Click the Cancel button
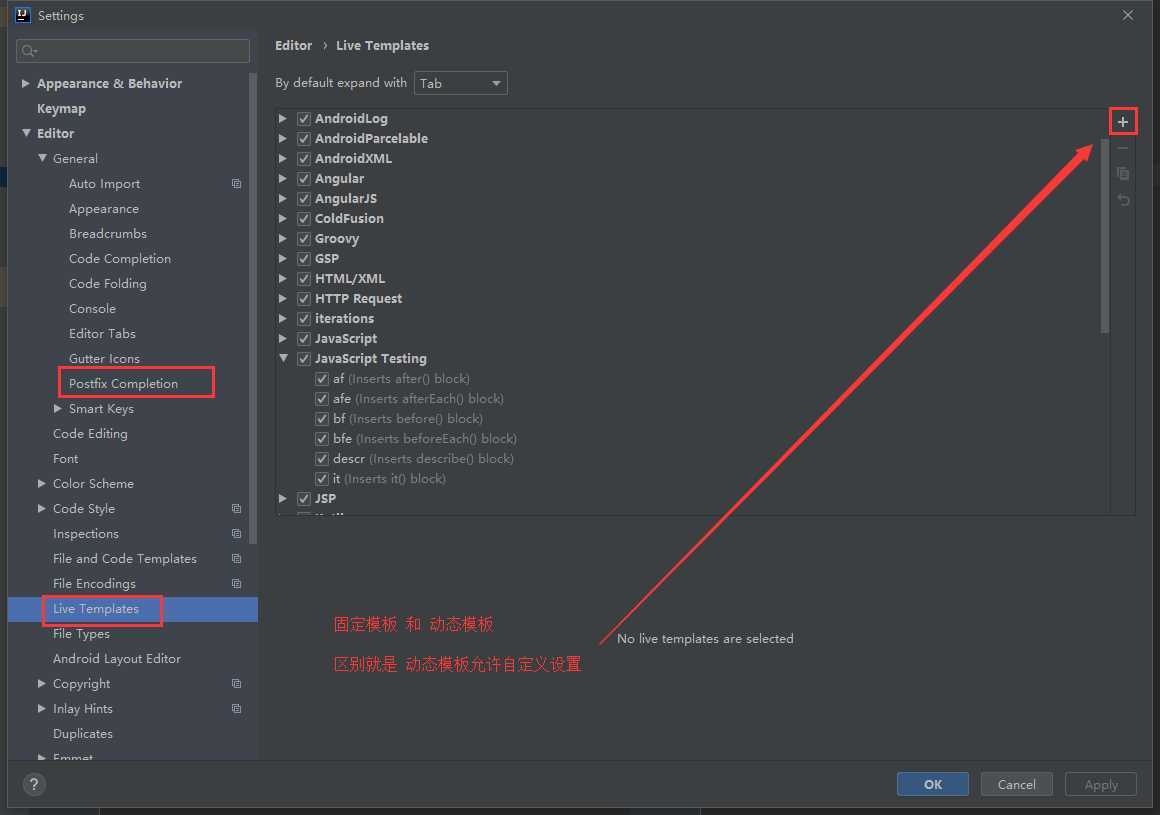Image resolution: width=1160 pixels, height=815 pixels. (x=1016, y=784)
